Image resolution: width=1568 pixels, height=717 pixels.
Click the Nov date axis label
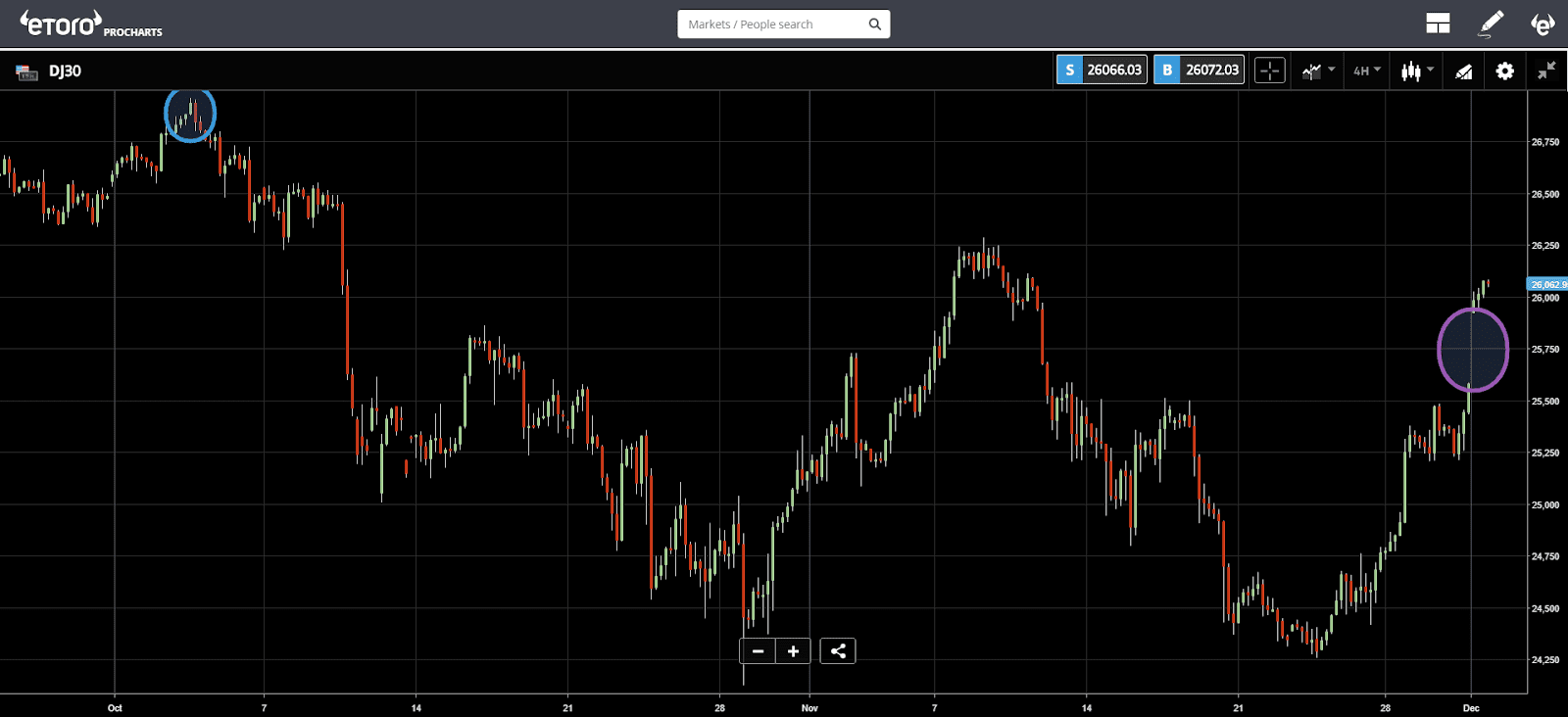click(809, 707)
